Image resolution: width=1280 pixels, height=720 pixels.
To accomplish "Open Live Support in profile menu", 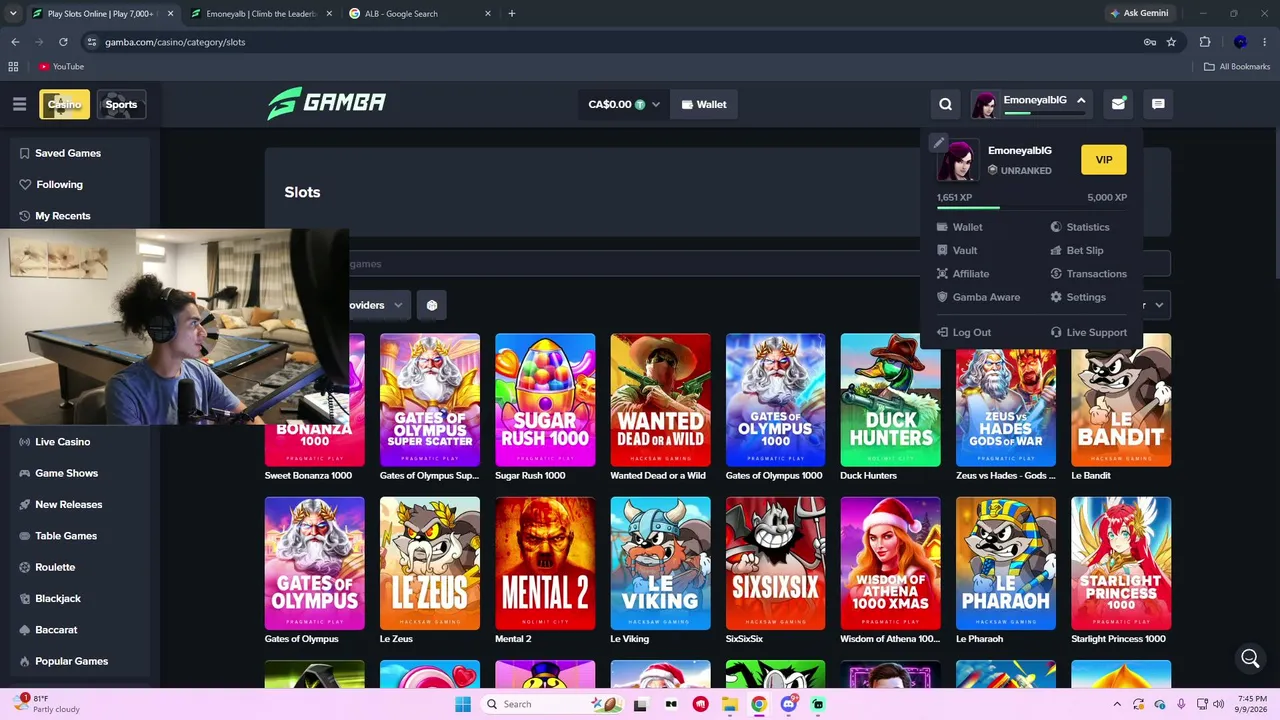I will pos(1088,332).
